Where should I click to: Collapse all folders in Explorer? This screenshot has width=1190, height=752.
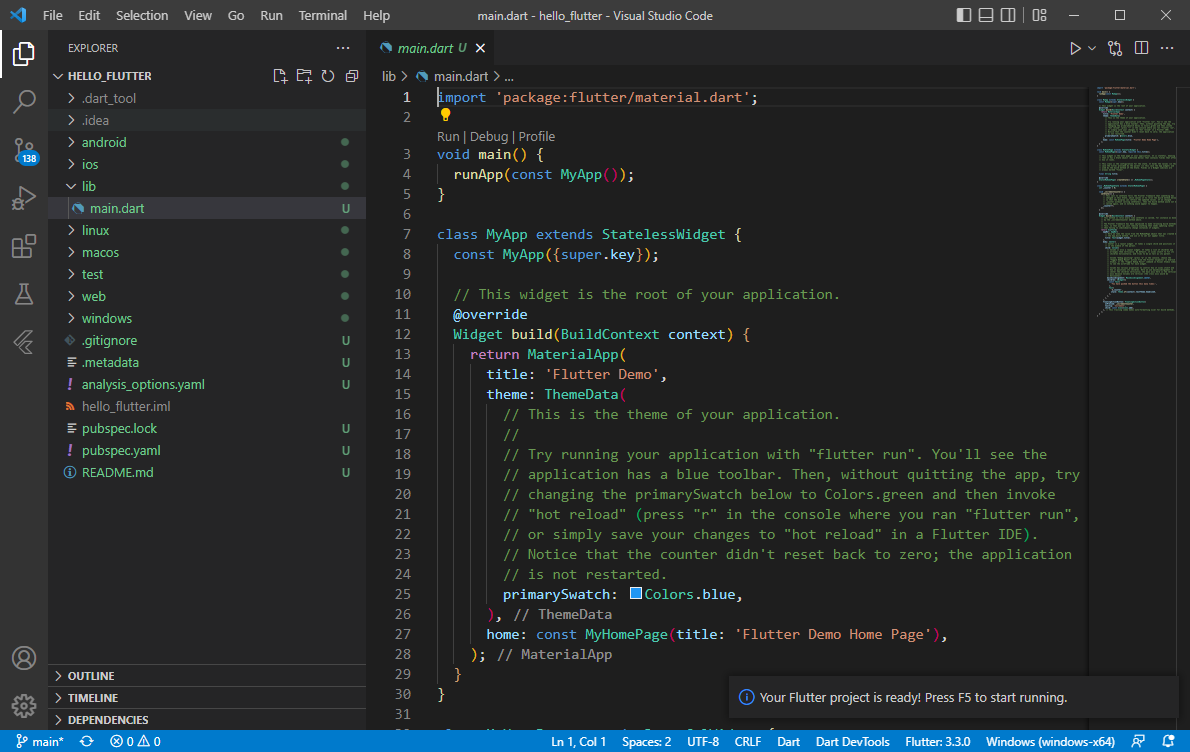pos(351,76)
